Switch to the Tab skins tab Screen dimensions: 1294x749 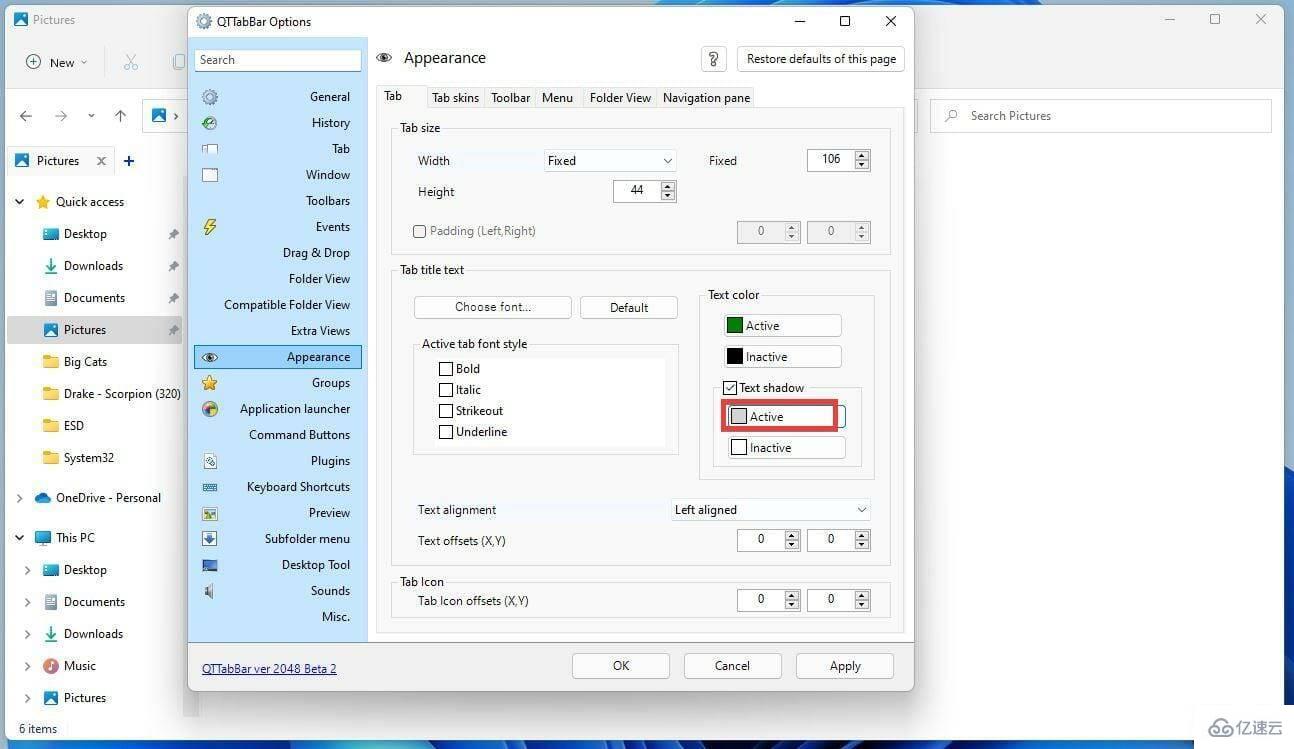[x=455, y=98]
